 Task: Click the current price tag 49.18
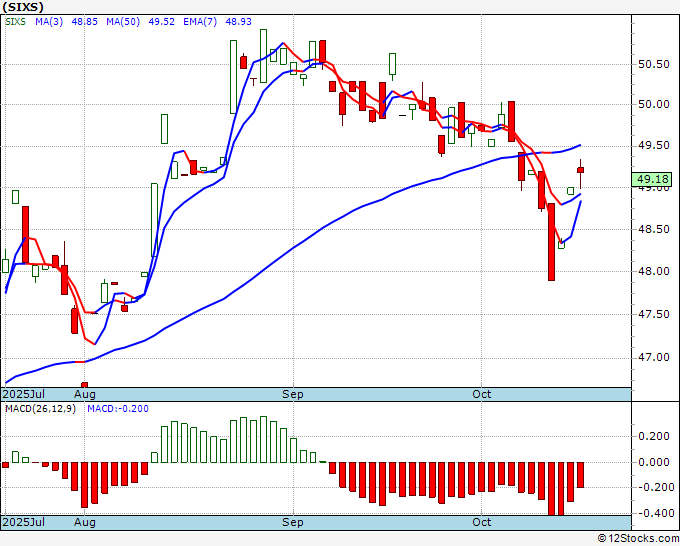(x=652, y=179)
